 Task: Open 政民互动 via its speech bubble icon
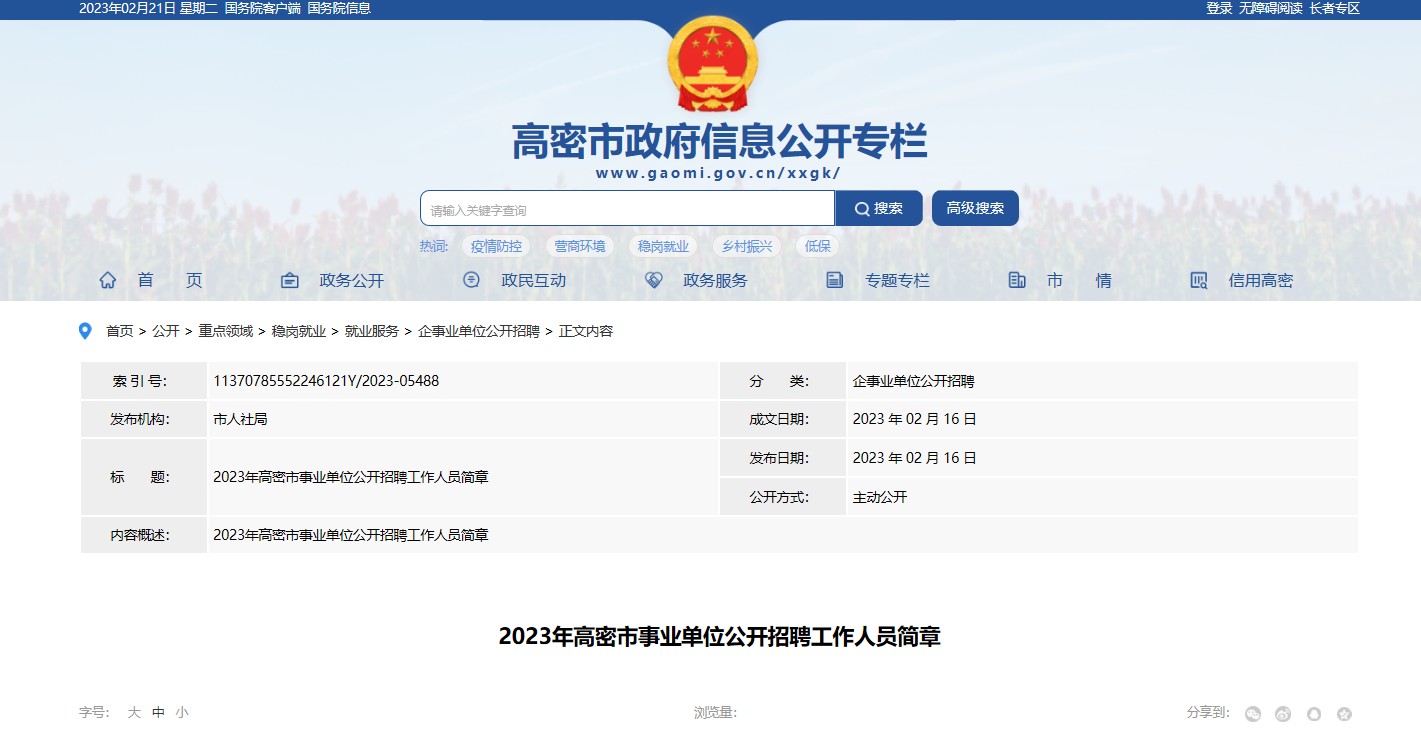point(472,280)
